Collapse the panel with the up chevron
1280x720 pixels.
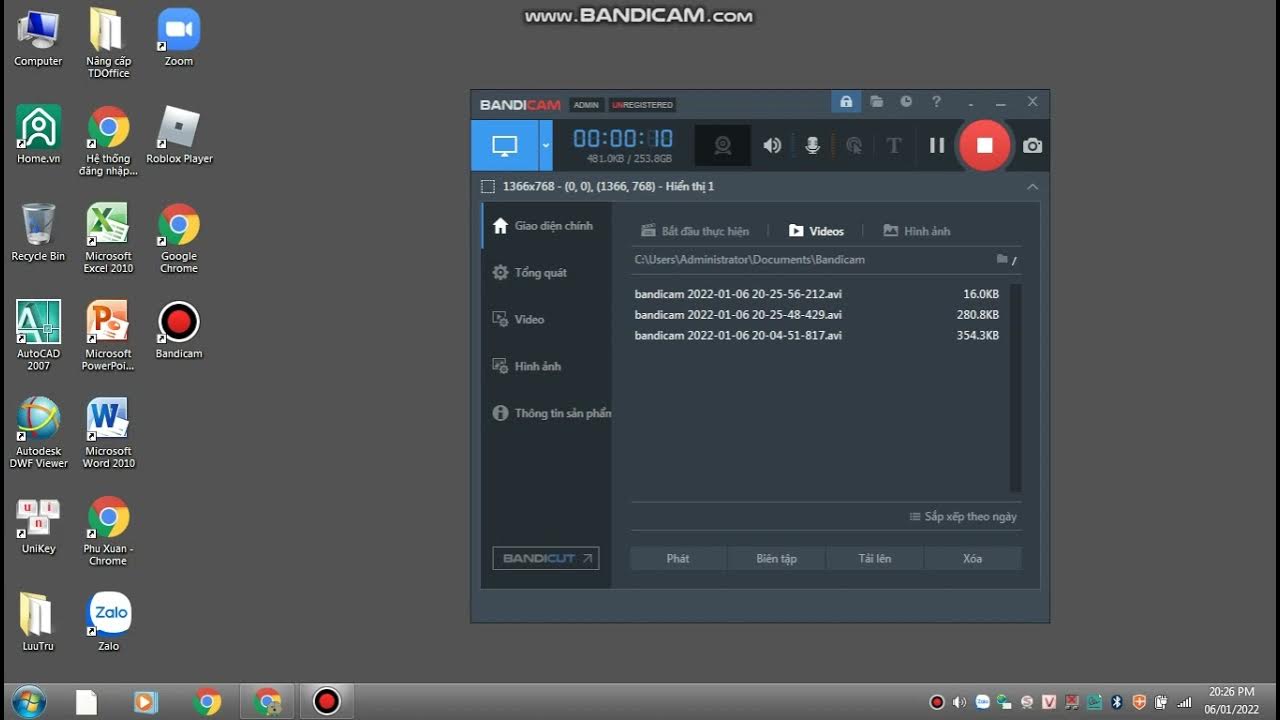[x=1032, y=186]
